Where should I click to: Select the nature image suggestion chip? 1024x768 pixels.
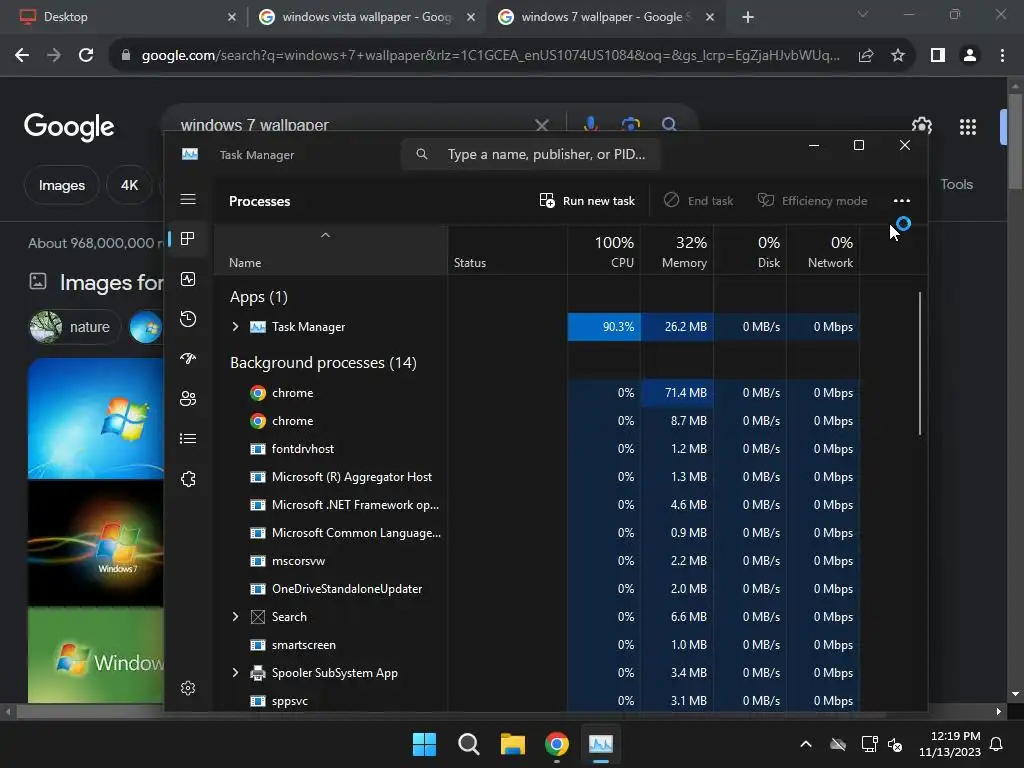coord(75,327)
